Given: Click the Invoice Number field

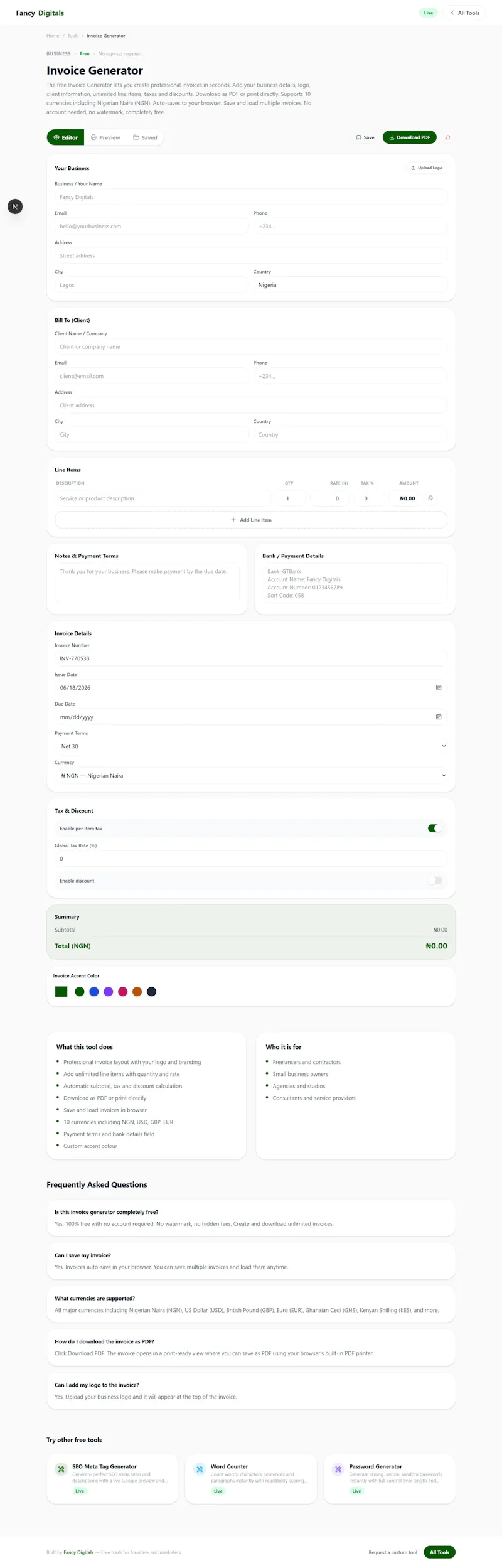Looking at the screenshot, I should (251, 658).
